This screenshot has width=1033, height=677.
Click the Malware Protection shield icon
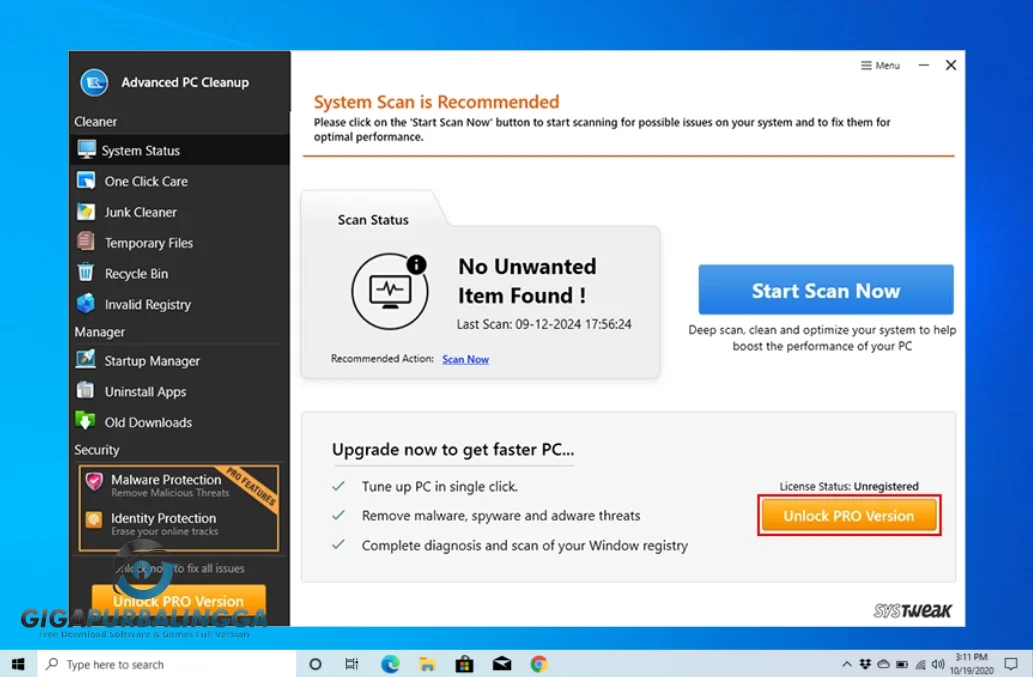point(94,483)
